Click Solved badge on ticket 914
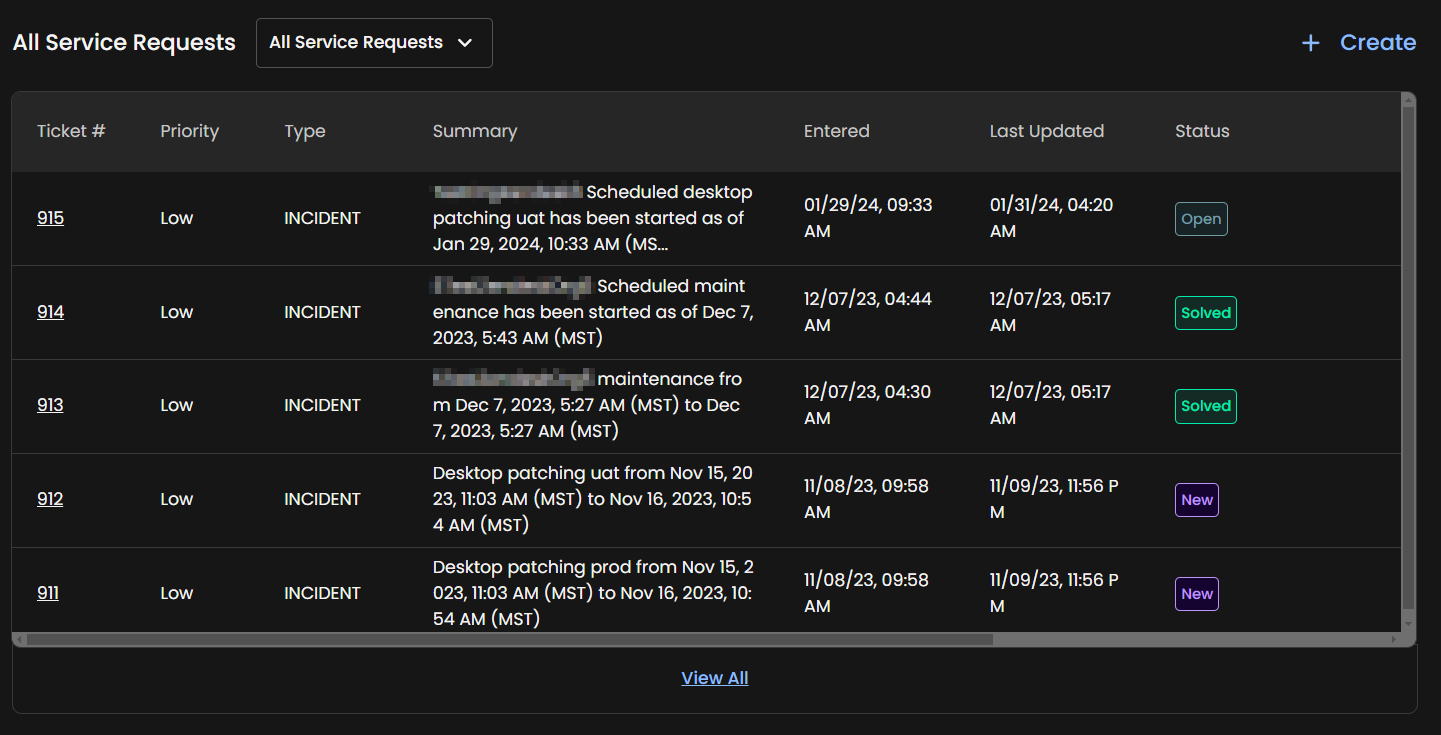This screenshot has width=1441, height=735. tap(1205, 313)
